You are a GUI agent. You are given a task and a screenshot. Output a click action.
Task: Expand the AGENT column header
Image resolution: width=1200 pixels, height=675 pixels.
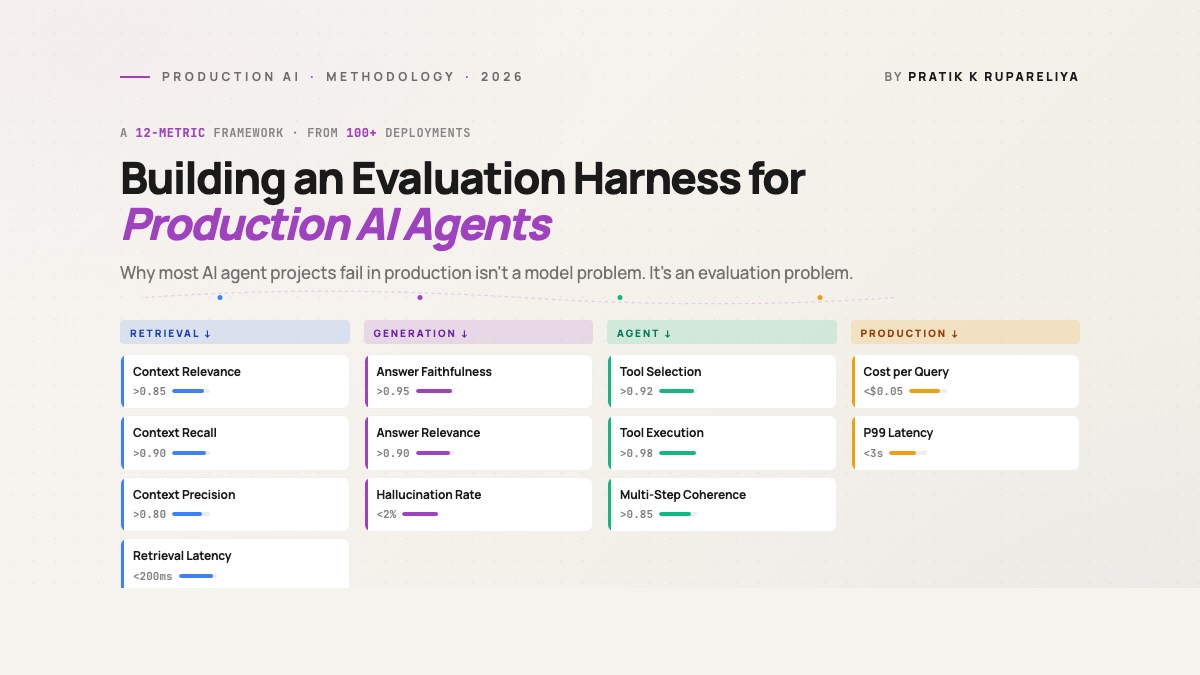(722, 333)
